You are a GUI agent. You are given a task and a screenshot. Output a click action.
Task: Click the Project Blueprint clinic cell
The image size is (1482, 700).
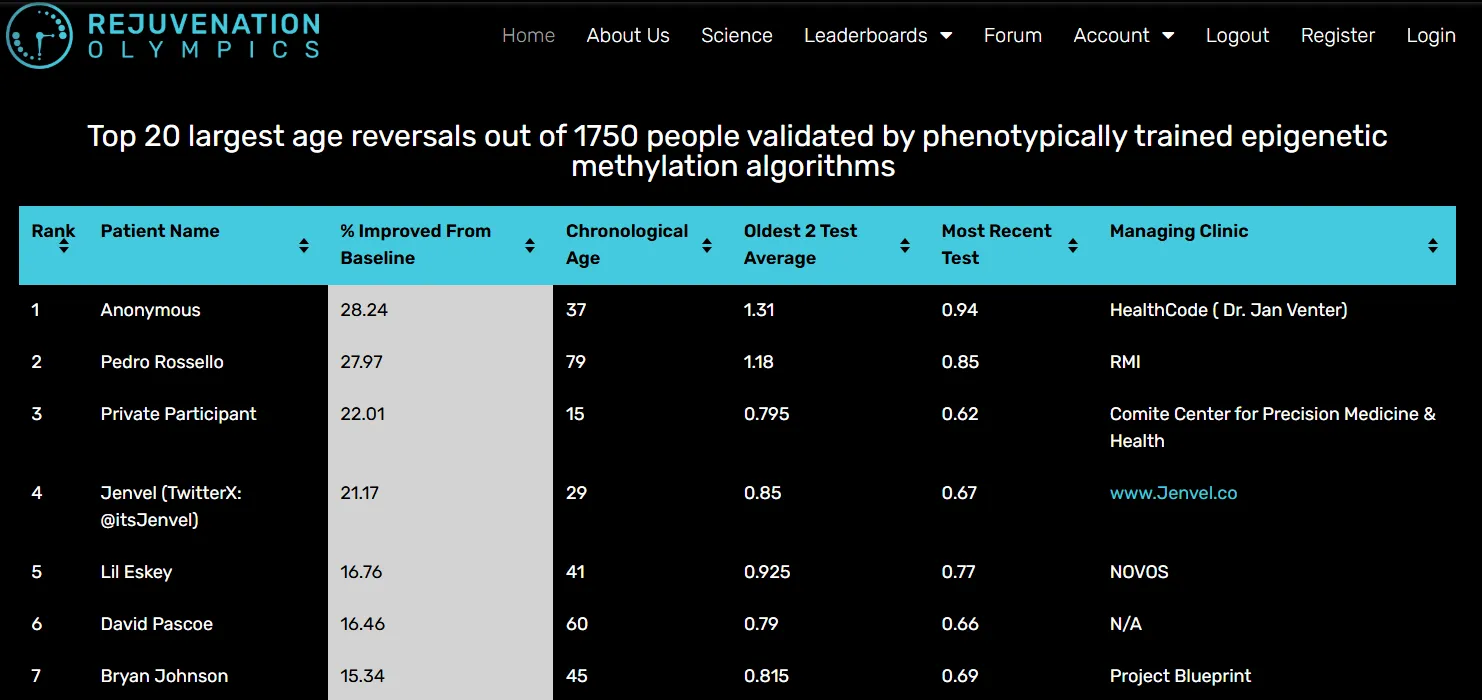(x=1181, y=676)
